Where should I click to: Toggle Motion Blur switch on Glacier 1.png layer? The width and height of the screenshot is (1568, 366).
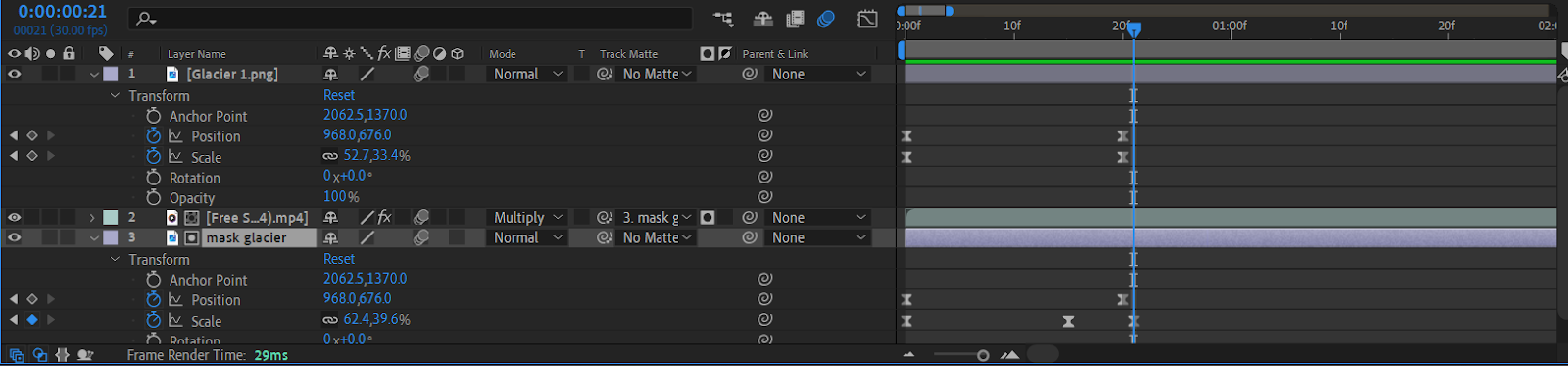pos(421,74)
